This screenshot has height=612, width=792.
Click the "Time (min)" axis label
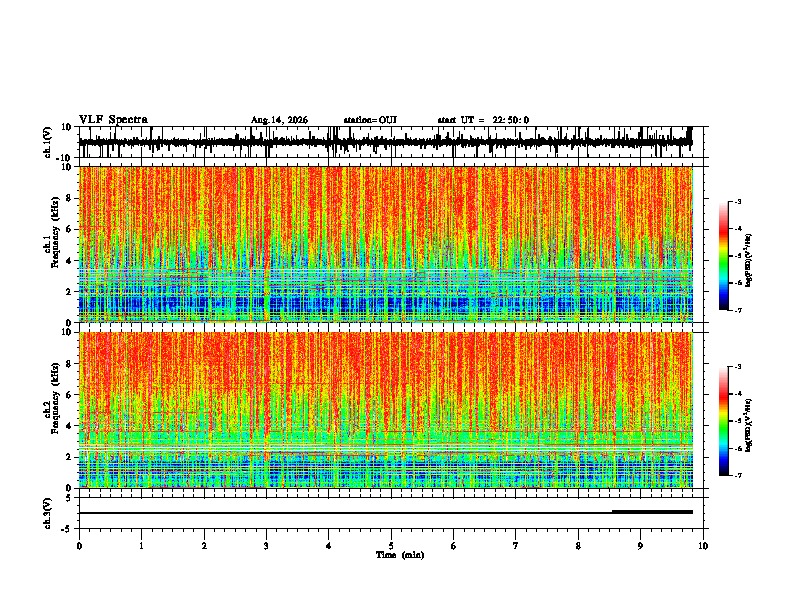400,555
